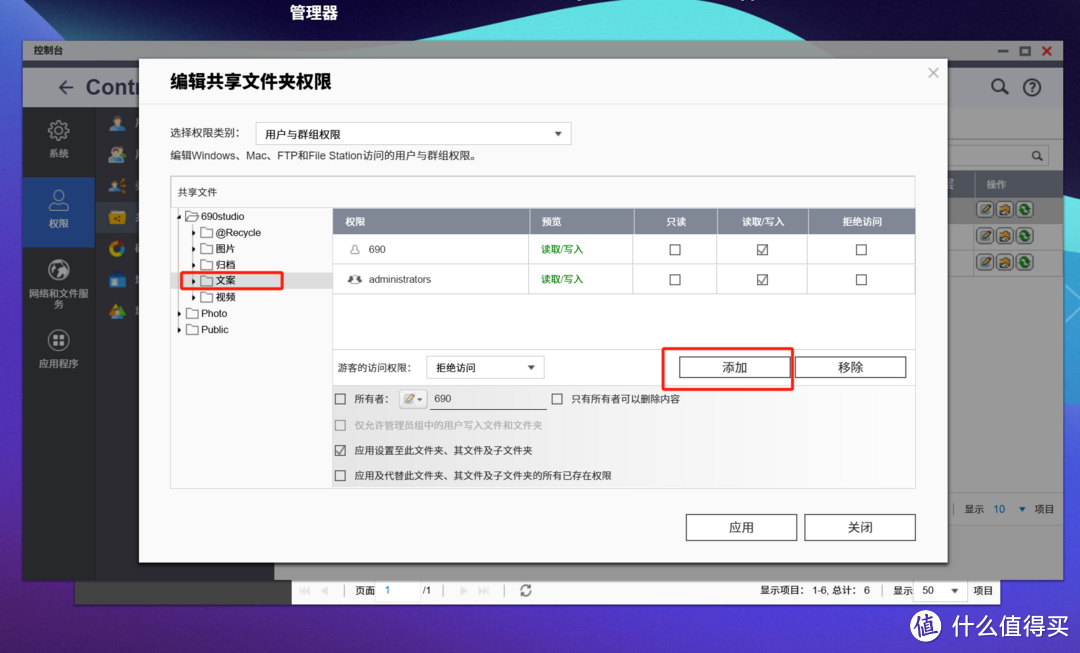Check 只读 for the administrators group
This screenshot has height=653, width=1080.
tap(674, 279)
